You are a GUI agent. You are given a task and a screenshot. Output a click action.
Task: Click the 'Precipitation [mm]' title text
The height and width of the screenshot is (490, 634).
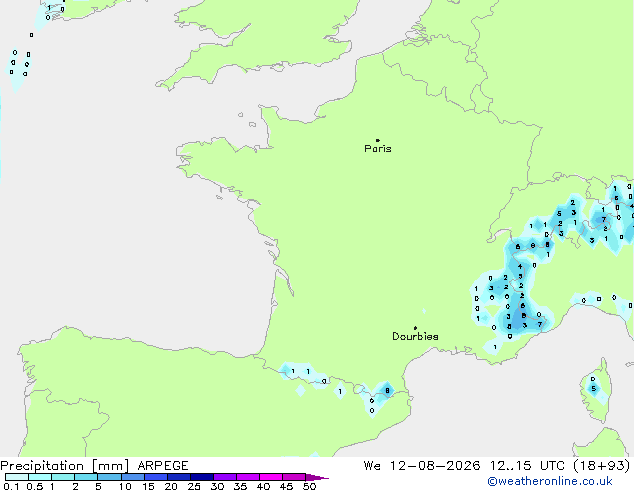(x=65, y=466)
